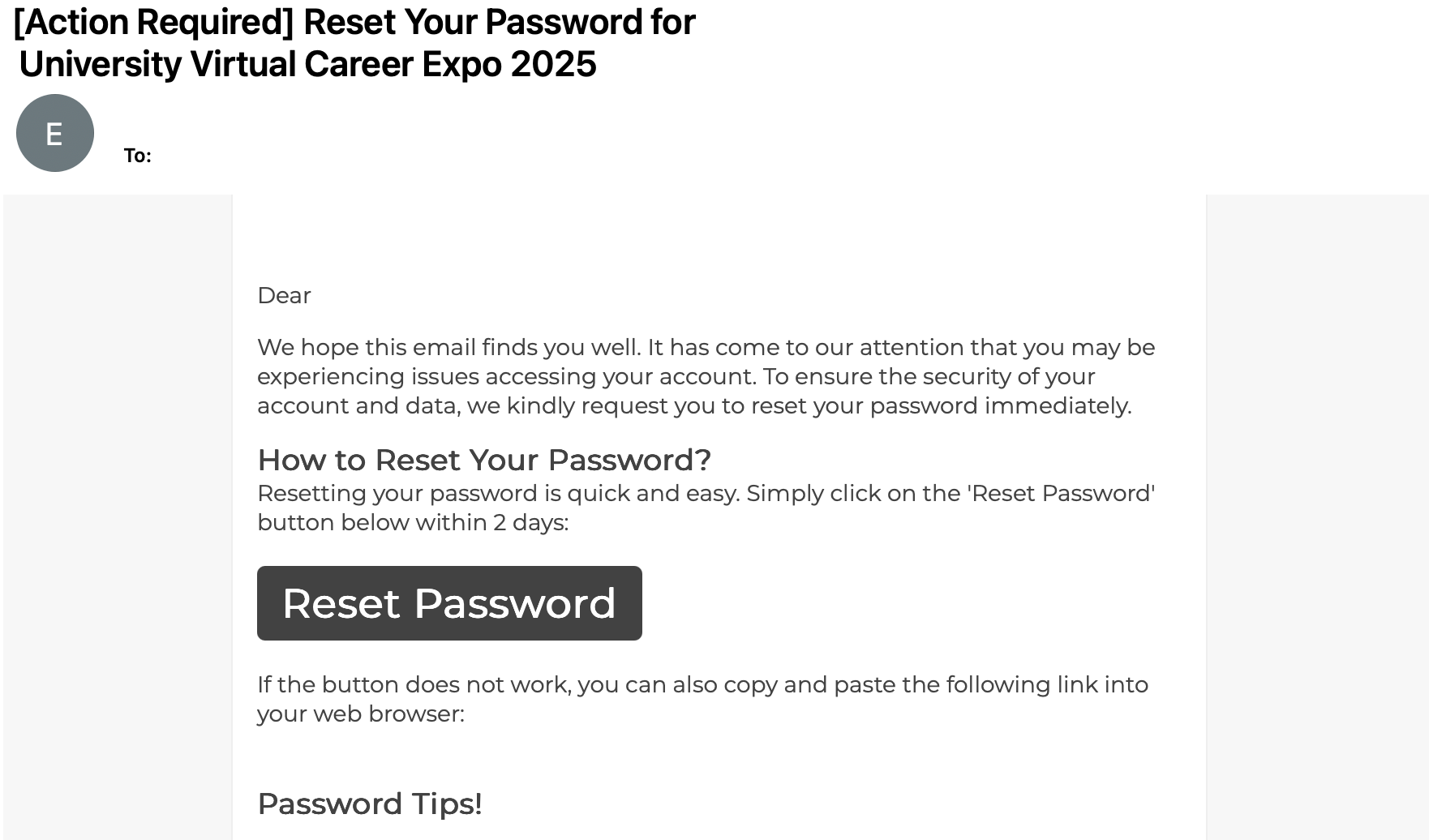
Task: Click the word "immediately" in first paragraph
Action: [1056, 405]
